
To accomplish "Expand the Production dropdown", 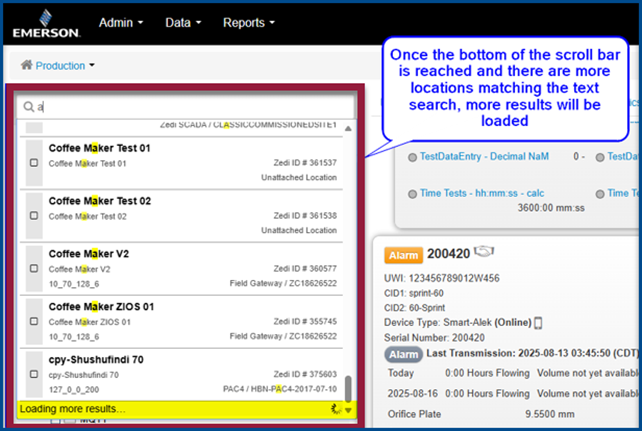I will 64,65.
